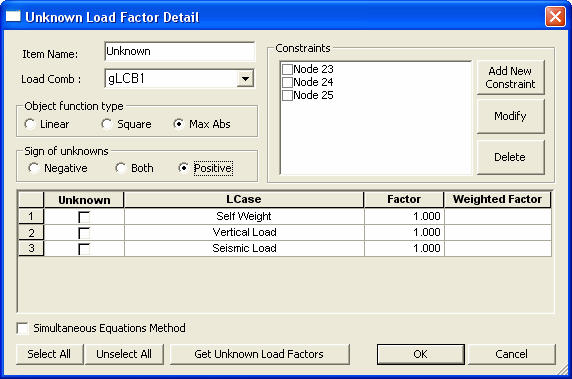The width and height of the screenshot is (572, 379).
Task: Click the Modify constraint button
Action: 510,116
